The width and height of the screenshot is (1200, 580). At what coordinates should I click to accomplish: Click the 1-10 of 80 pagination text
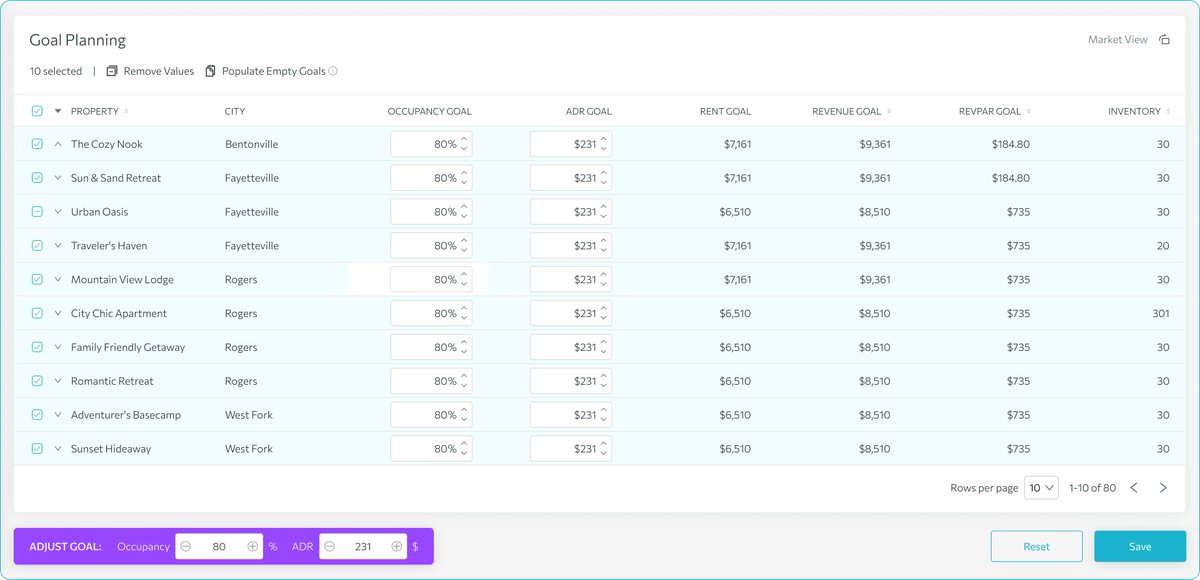click(1092, 488)
